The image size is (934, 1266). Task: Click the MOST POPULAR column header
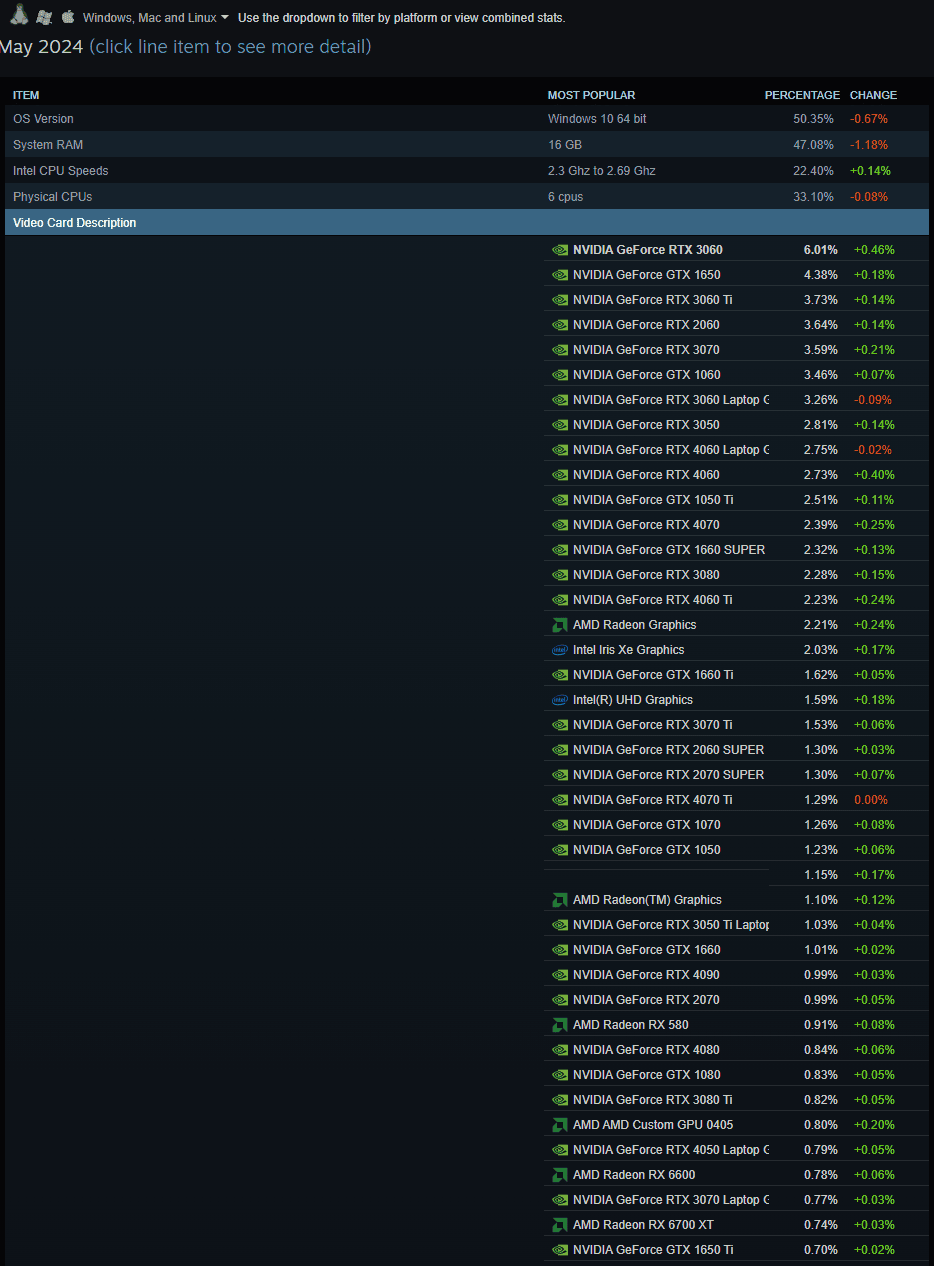591,95
